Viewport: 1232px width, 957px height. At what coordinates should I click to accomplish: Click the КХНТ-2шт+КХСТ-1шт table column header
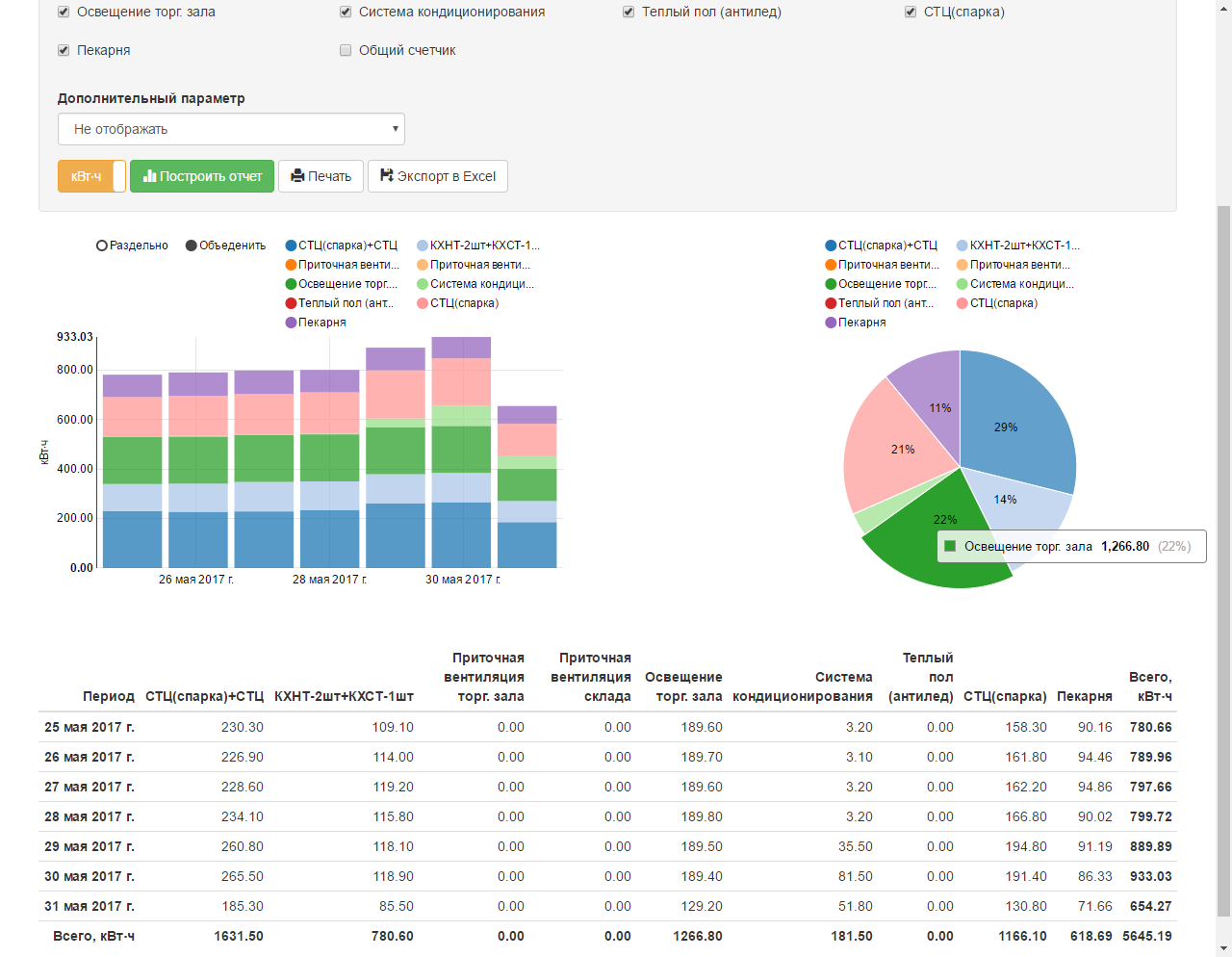(344, 696)
